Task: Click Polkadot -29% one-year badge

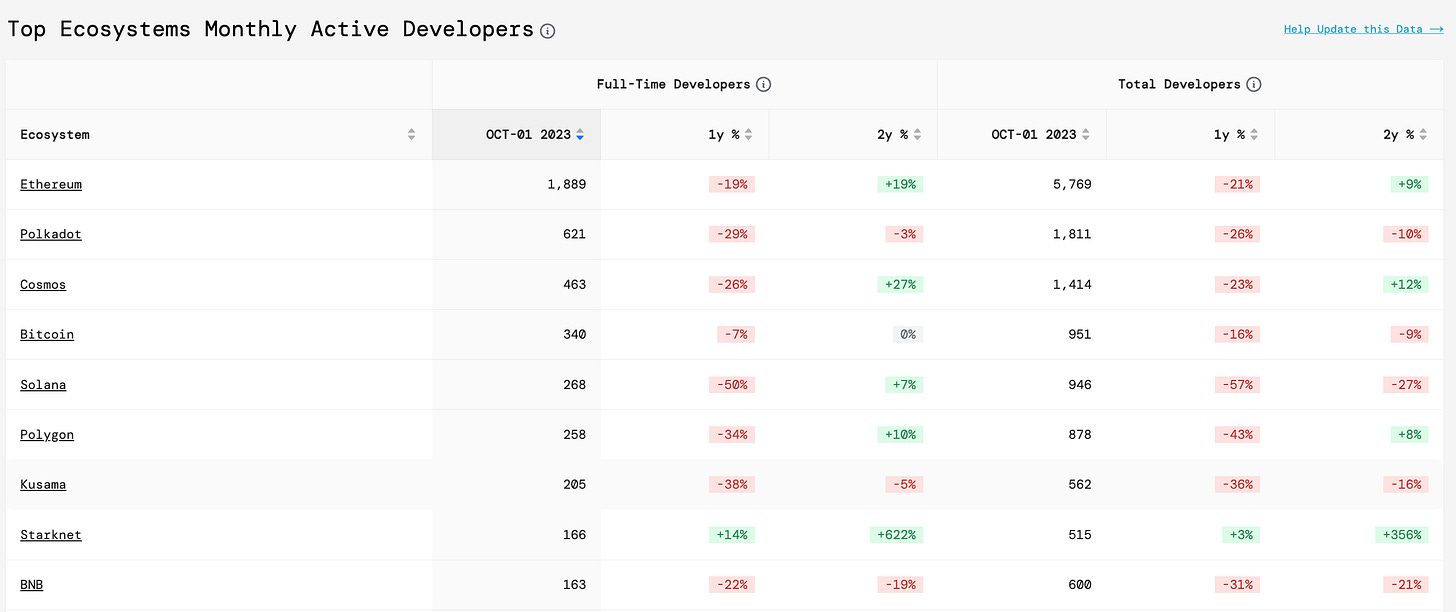Action: click(732, 235)
